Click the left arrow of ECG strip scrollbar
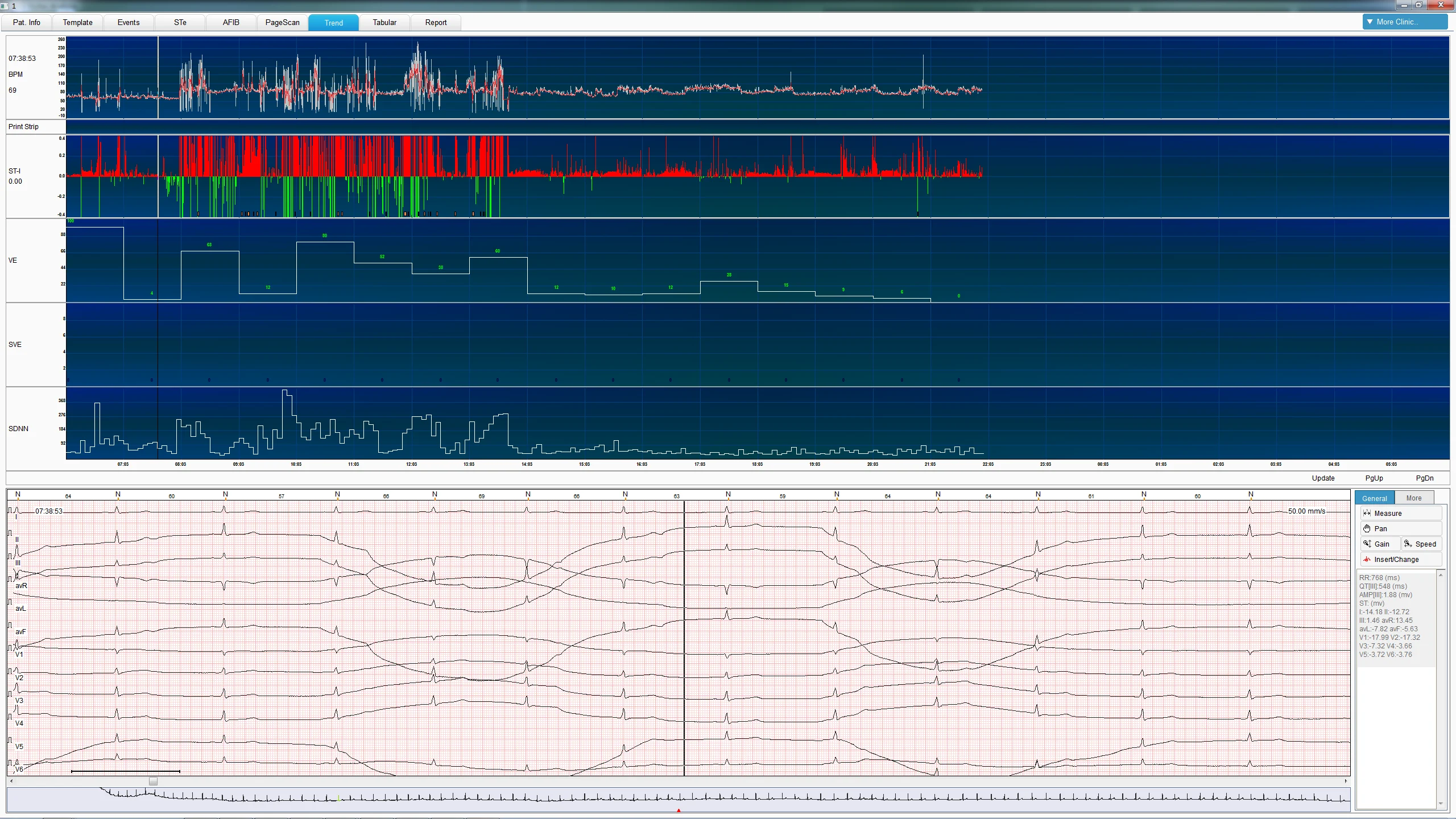The height and width of the screenshot is (819, 1456). point(11,781)
